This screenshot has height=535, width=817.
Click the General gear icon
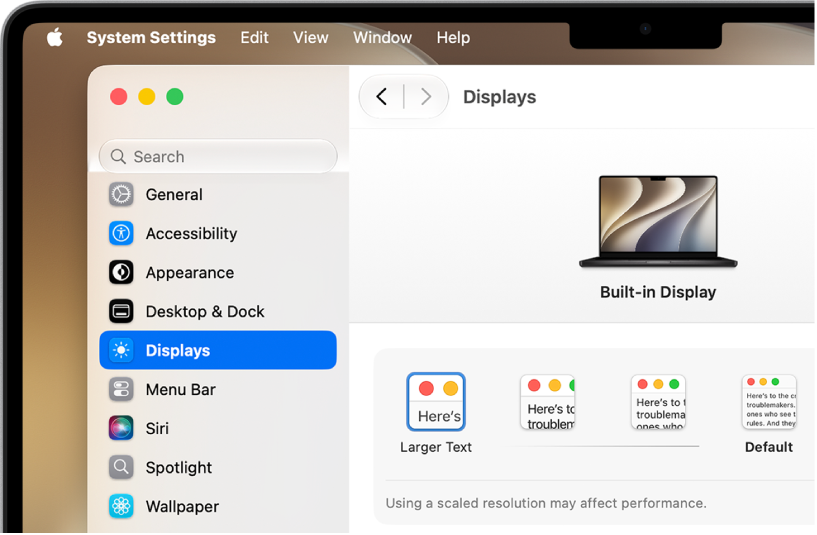pos(121,194)
